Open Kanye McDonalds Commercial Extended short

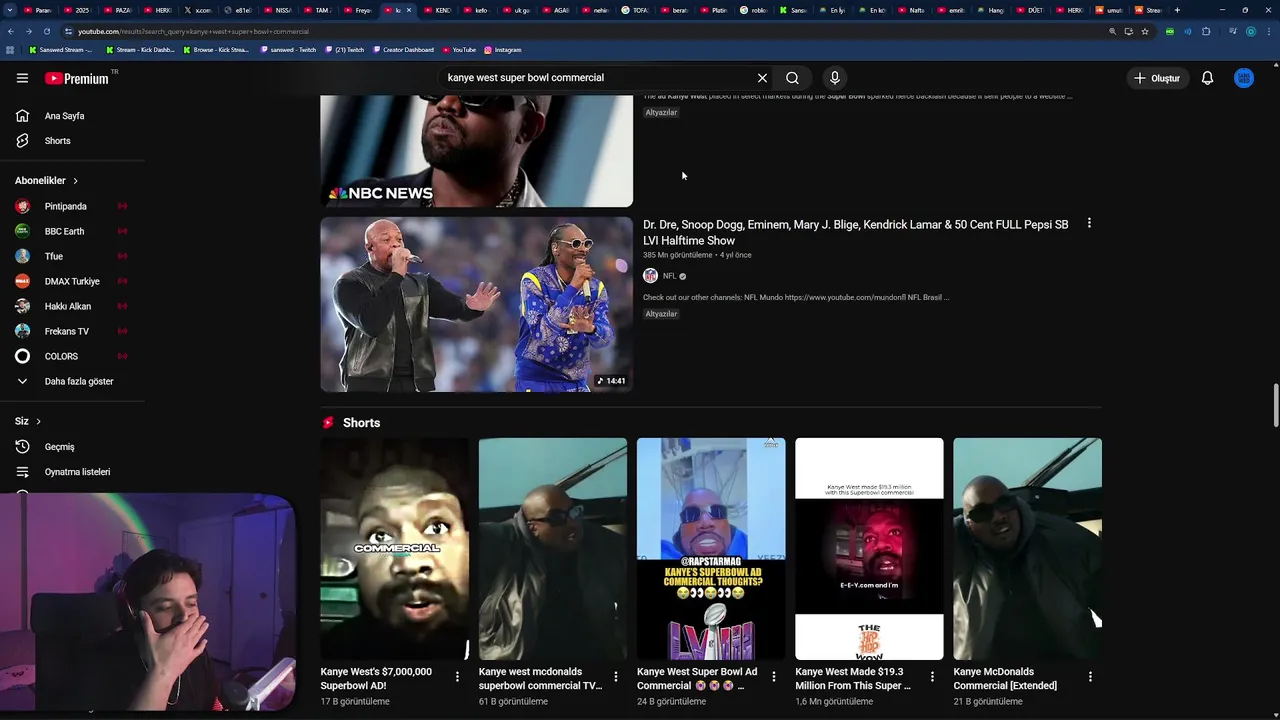(1027, 549)
